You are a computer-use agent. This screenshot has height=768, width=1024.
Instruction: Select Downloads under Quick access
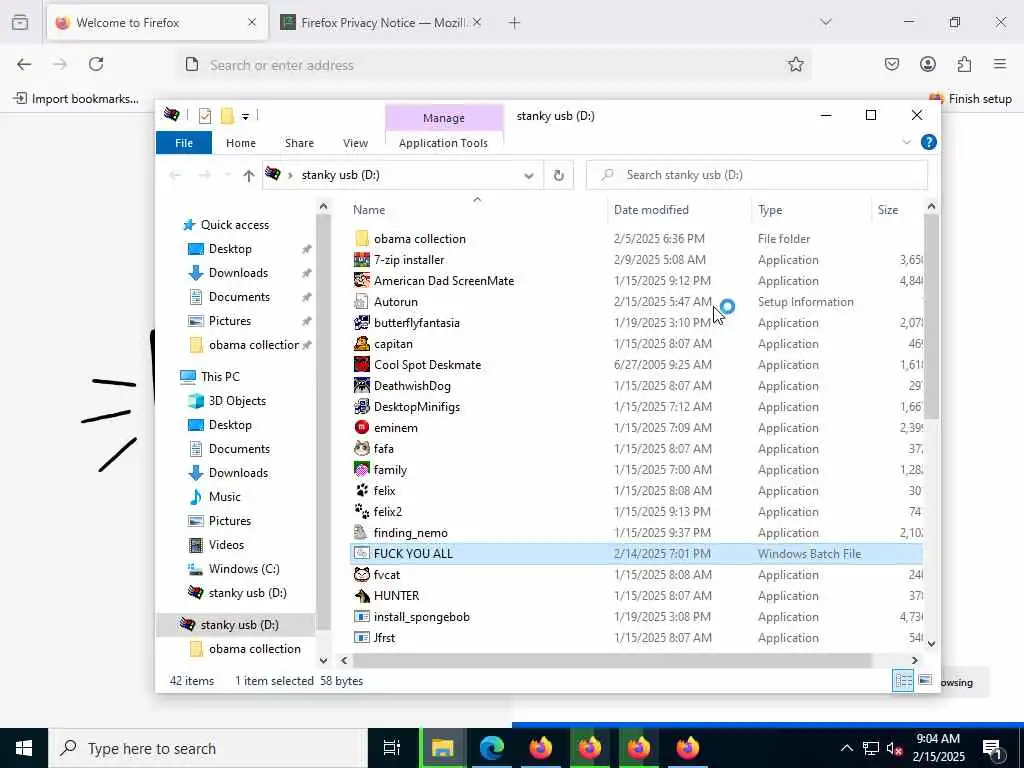(x=238, y=273)
